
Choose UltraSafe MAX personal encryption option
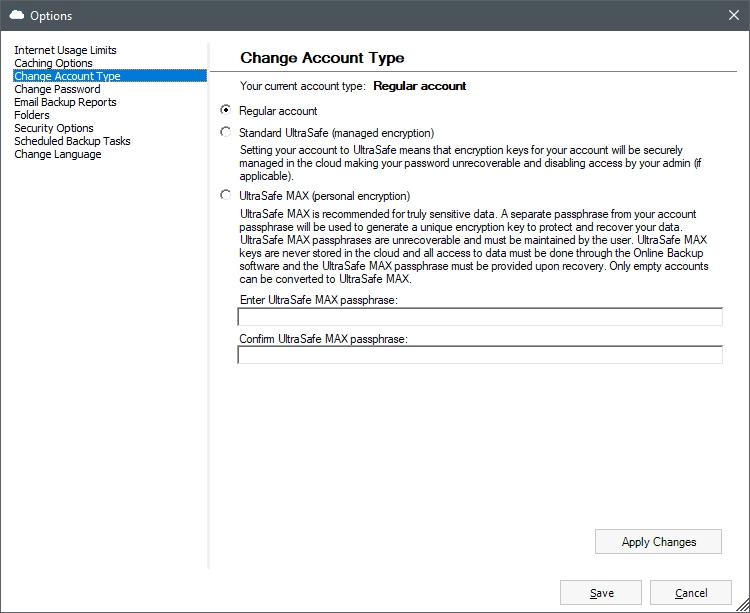point(225,195)
